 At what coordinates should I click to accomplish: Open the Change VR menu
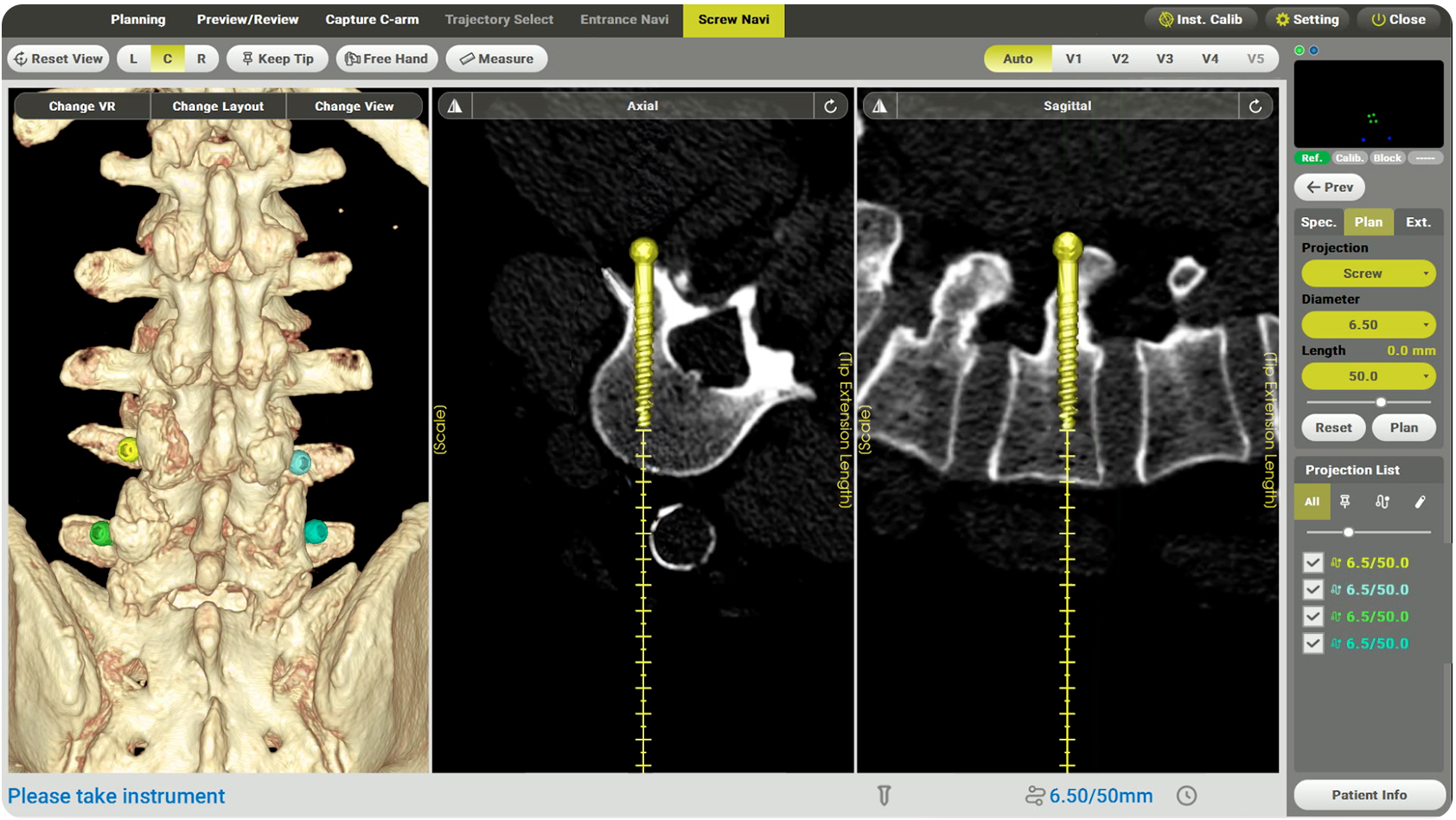coord(82,106)
